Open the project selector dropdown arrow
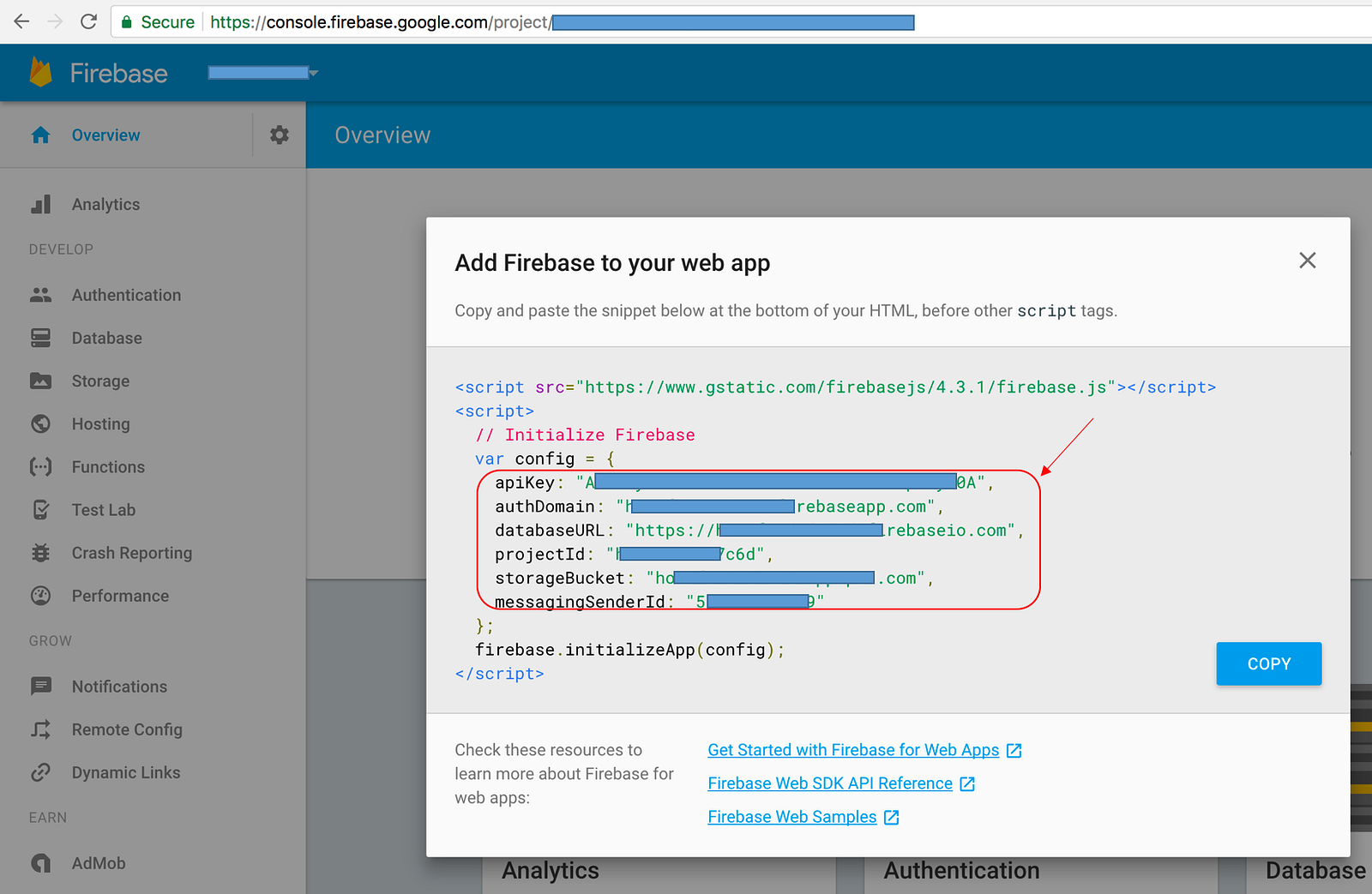This screenshot has height=894, width=1372. [313, 73]
